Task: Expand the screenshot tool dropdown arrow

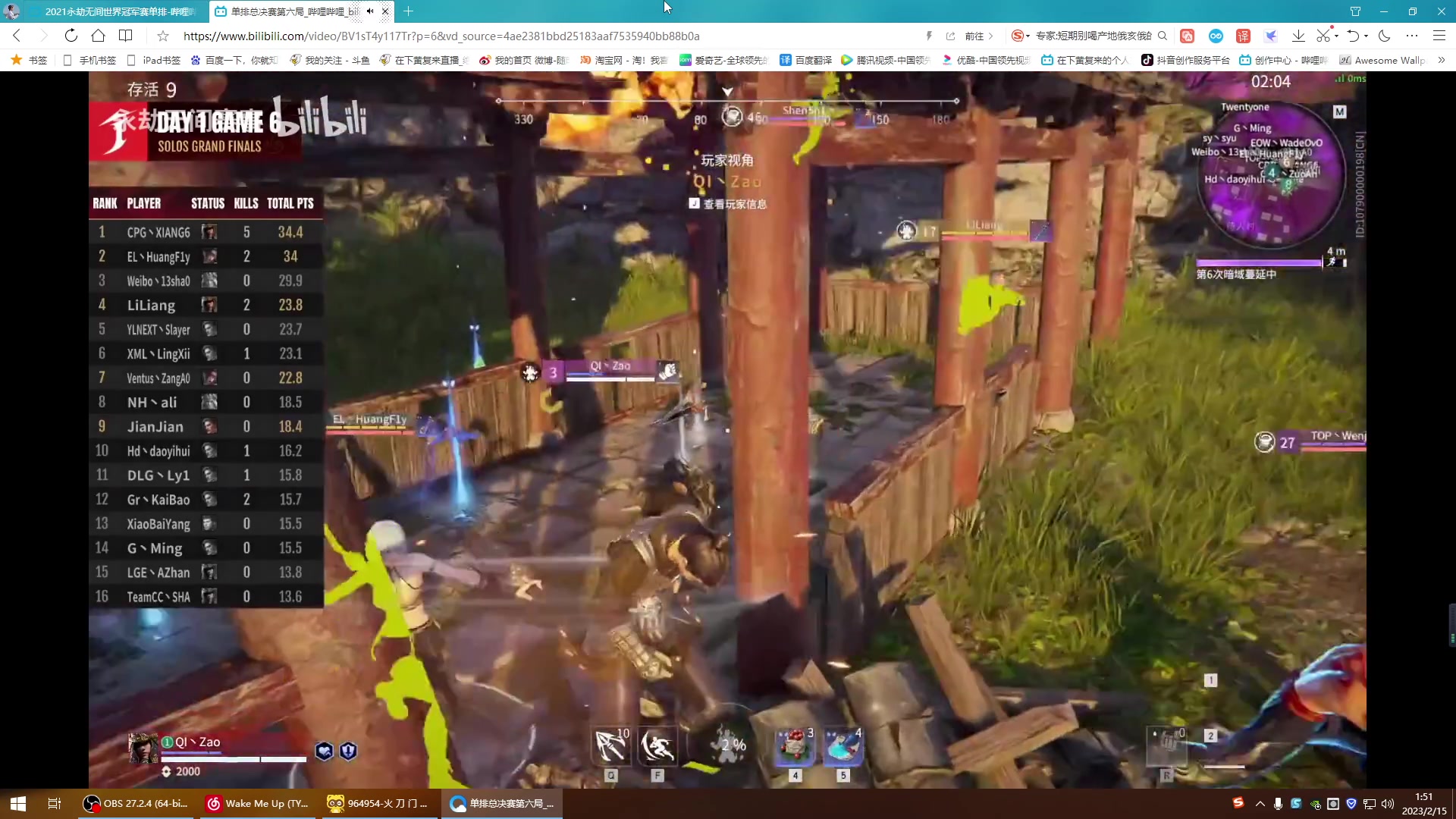Action: click(x=1336, y=36)
